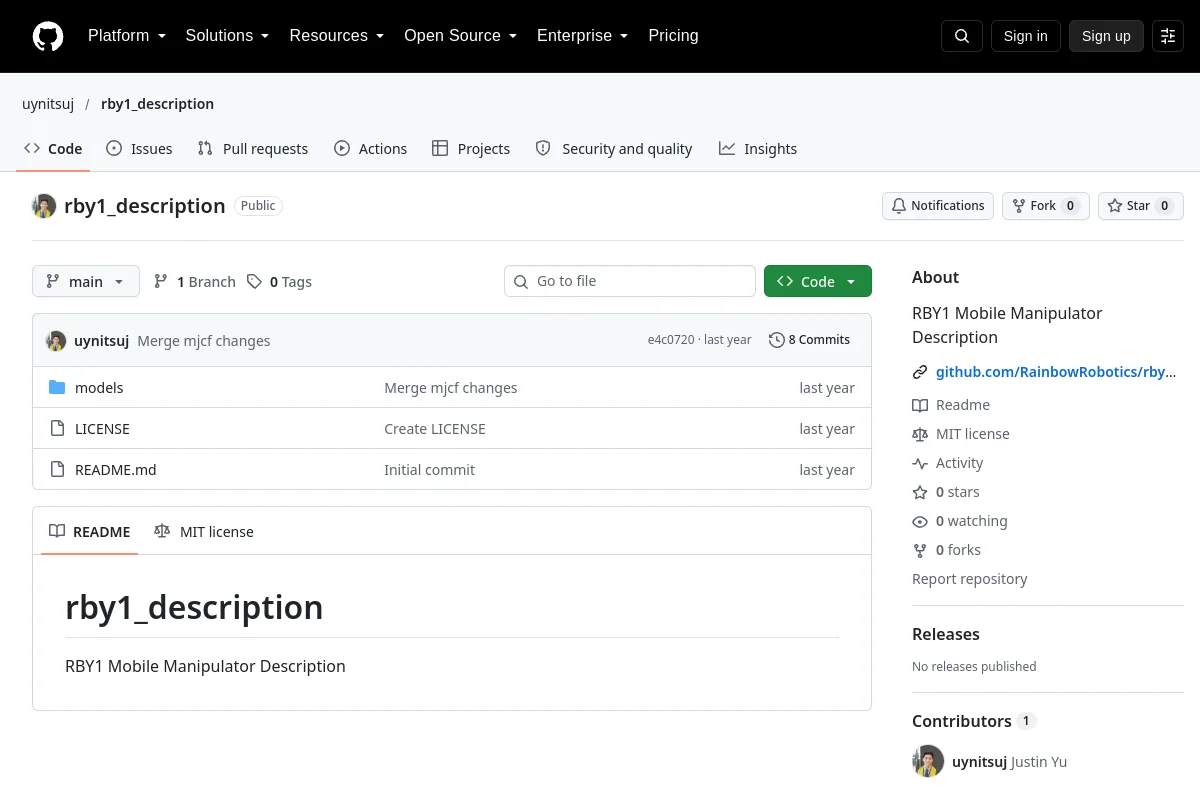Open the Security and quality tab
Screen dimensions: 1200x800
coord(614,149)
